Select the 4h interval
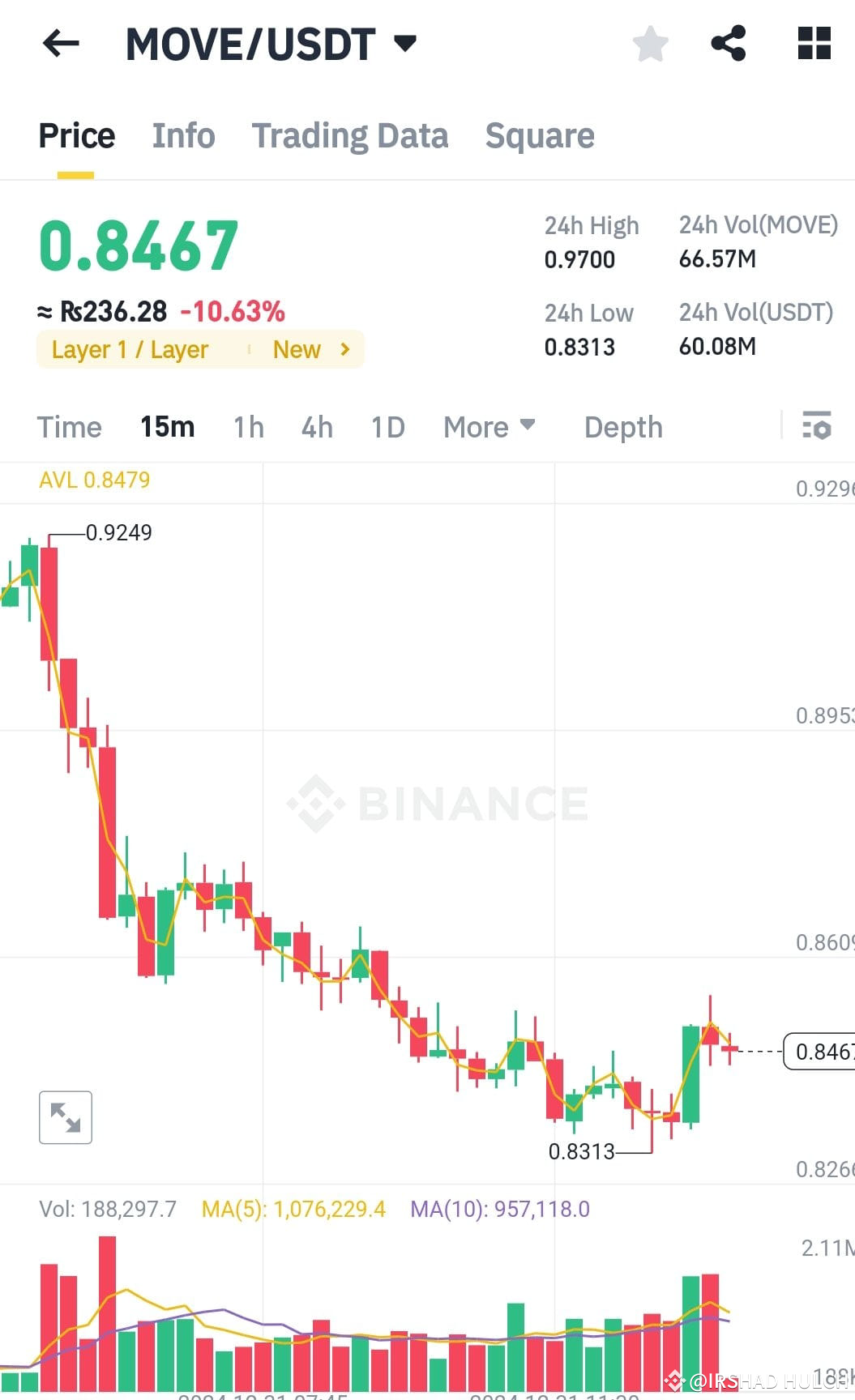 (x=316, y=427)
